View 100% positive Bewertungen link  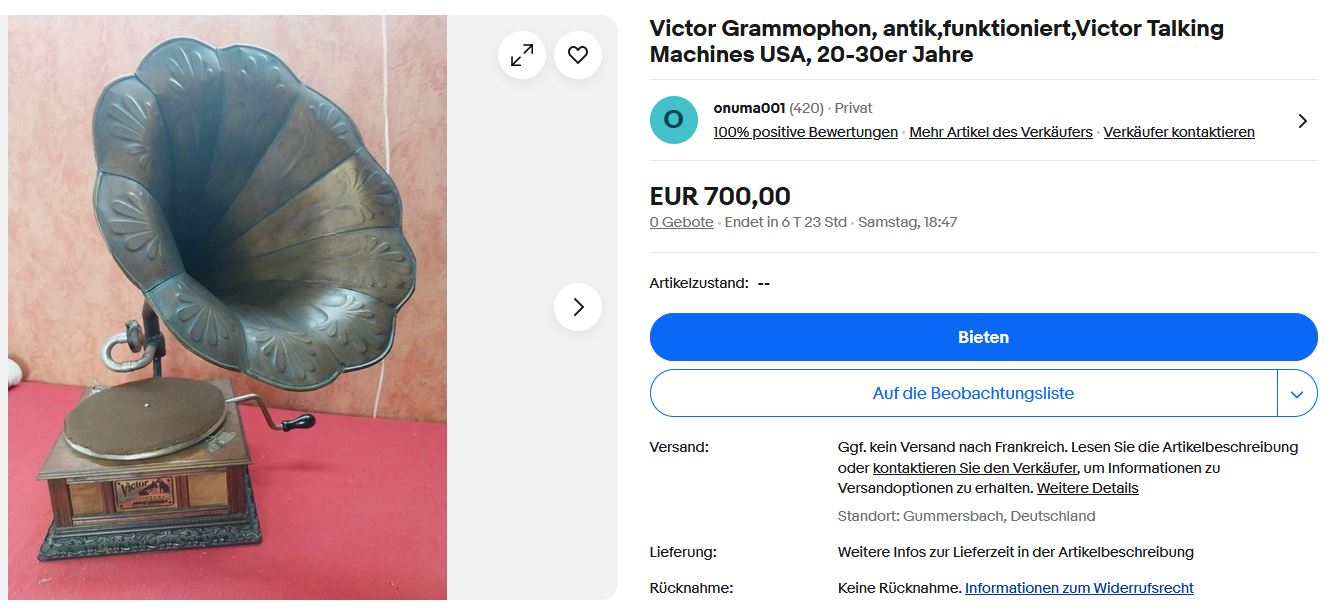coord(805,132)
